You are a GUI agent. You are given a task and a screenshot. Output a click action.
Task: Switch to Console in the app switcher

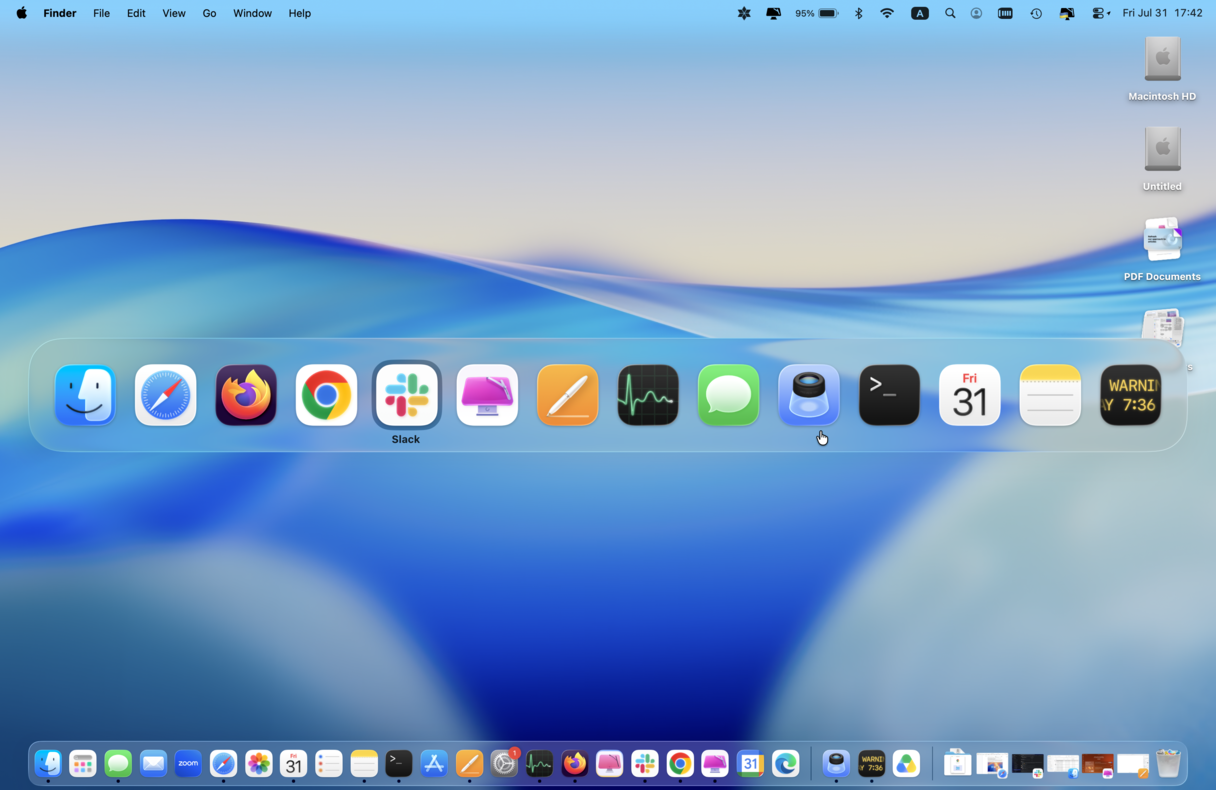pos(1131,395)
